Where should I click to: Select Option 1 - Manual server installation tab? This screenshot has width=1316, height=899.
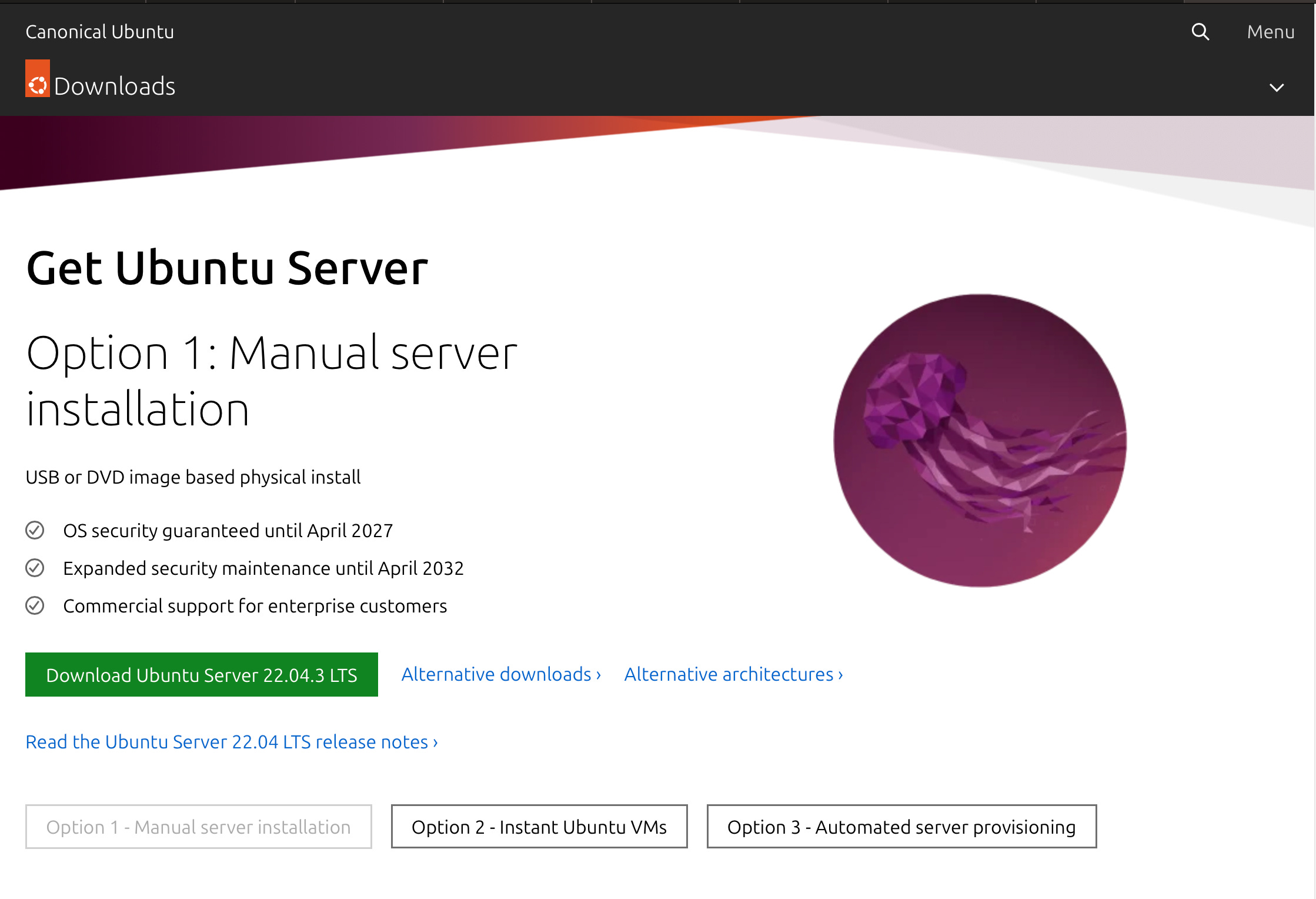coord(199,827)
